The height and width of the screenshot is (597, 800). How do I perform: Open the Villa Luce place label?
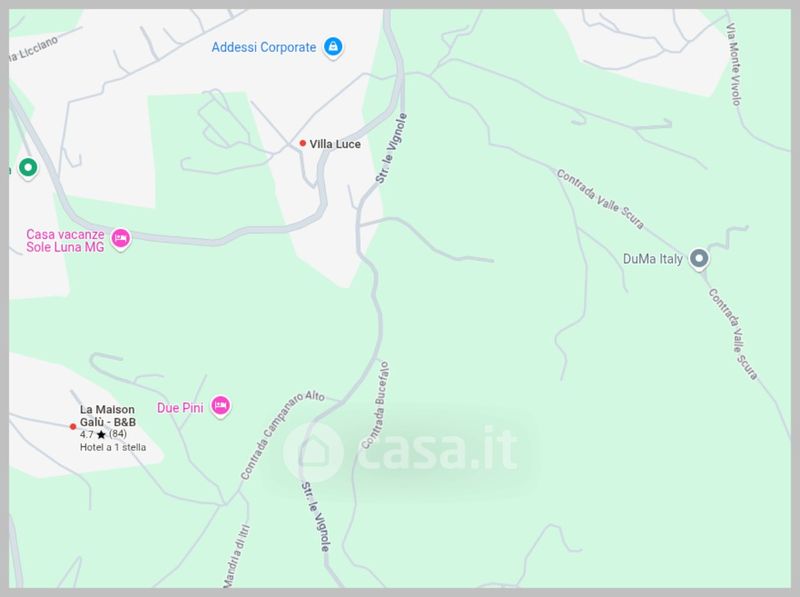click(x=335, y=144)
